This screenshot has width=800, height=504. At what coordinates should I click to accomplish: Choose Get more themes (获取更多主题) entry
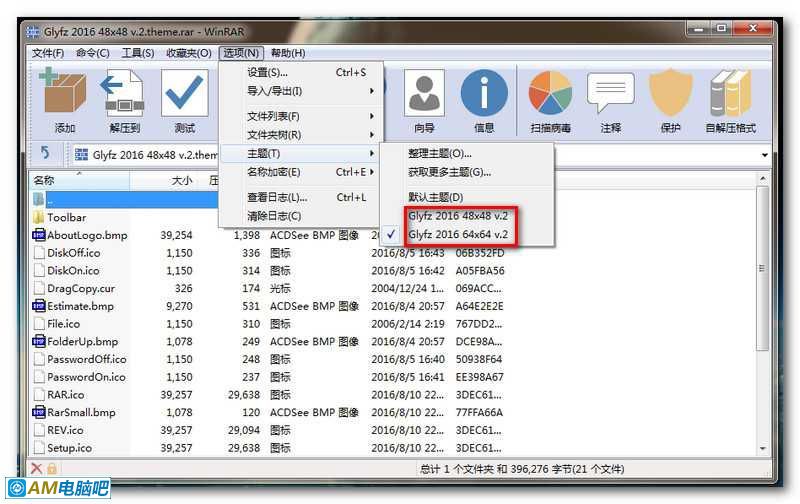[x=466, y=172]
